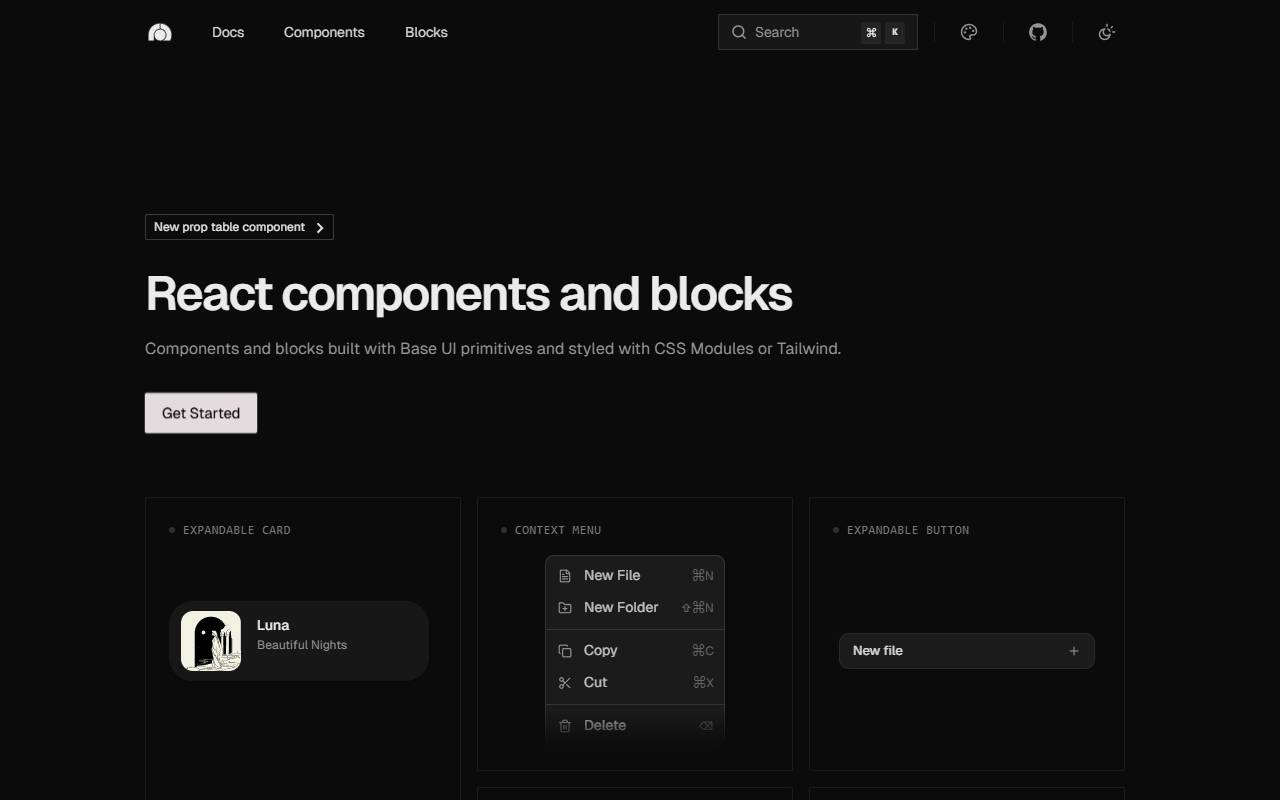1280x800 pixels.
Task: Click the site logo in the header
Action: (160, 32)
